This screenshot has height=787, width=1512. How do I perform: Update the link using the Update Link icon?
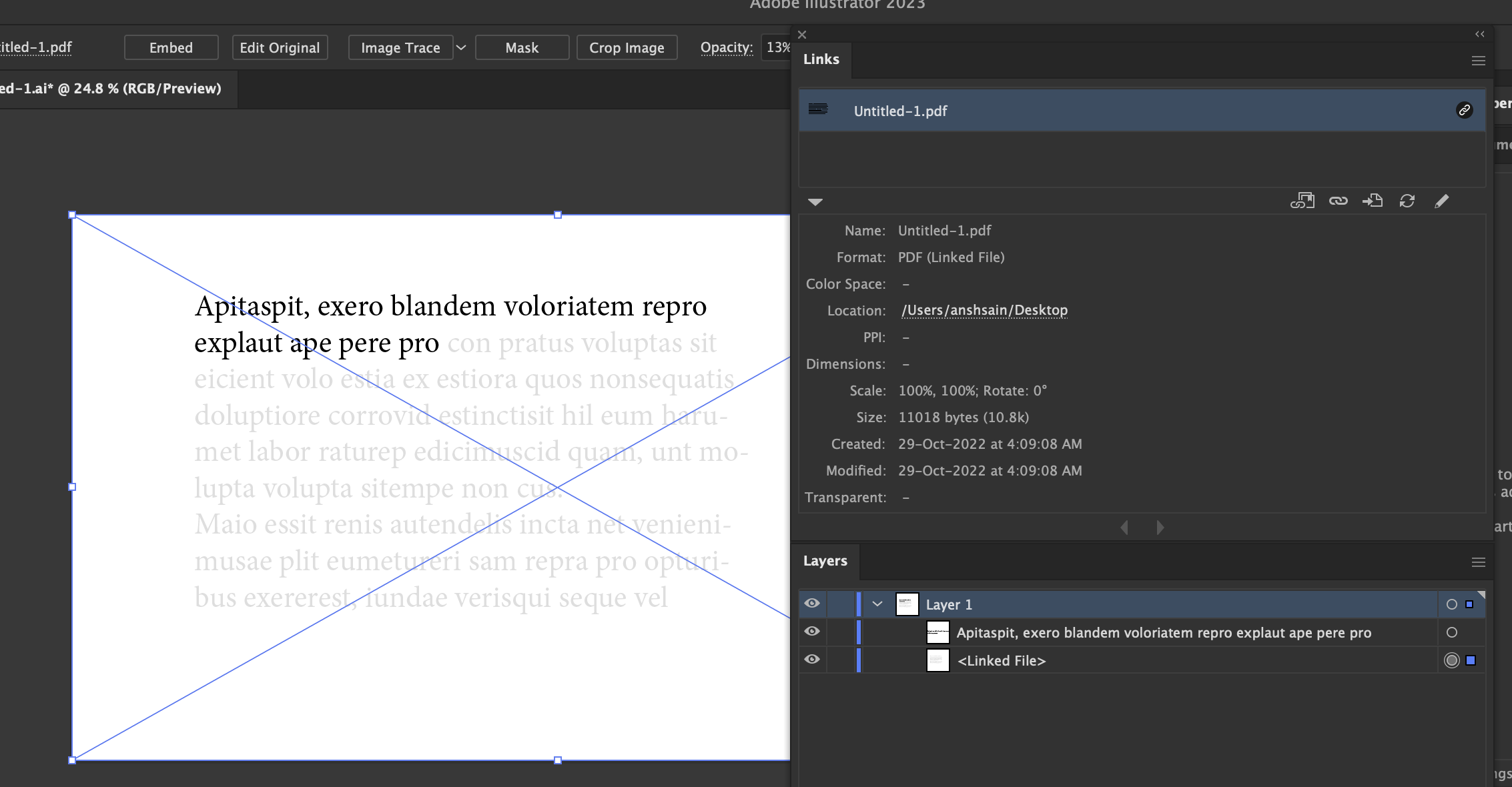1407,200
